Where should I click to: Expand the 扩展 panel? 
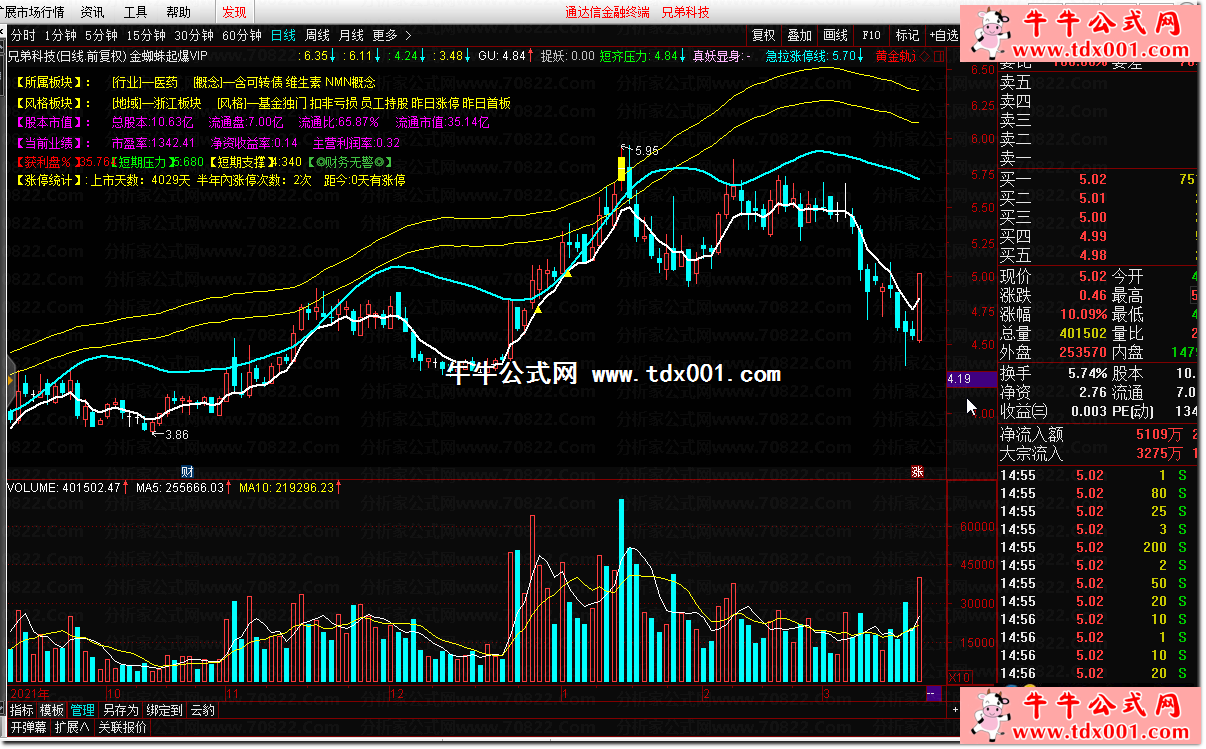click(x=72, y=727)
